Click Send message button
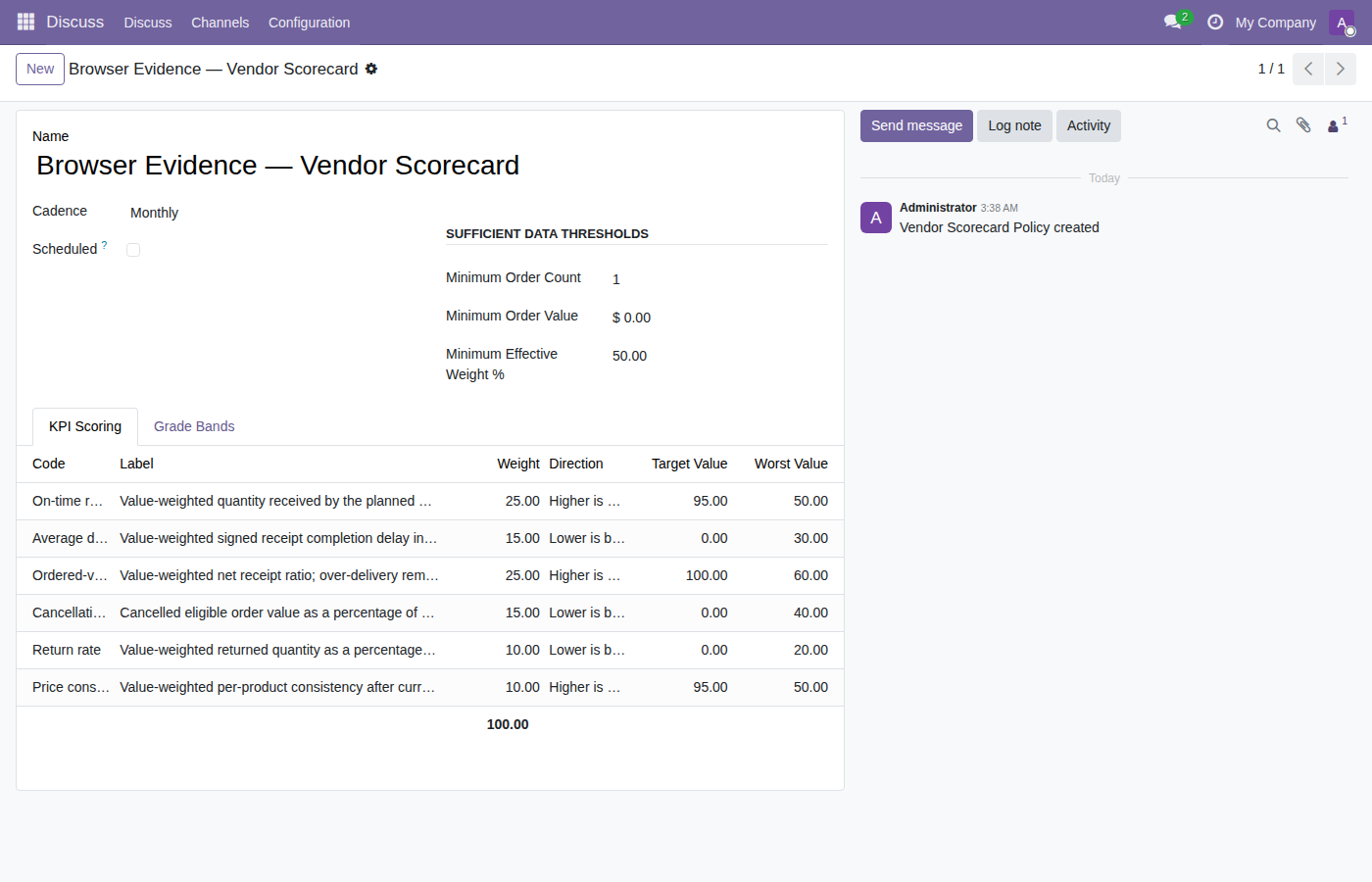Viewport: 1372px width, 882px height. coord(916,125)
